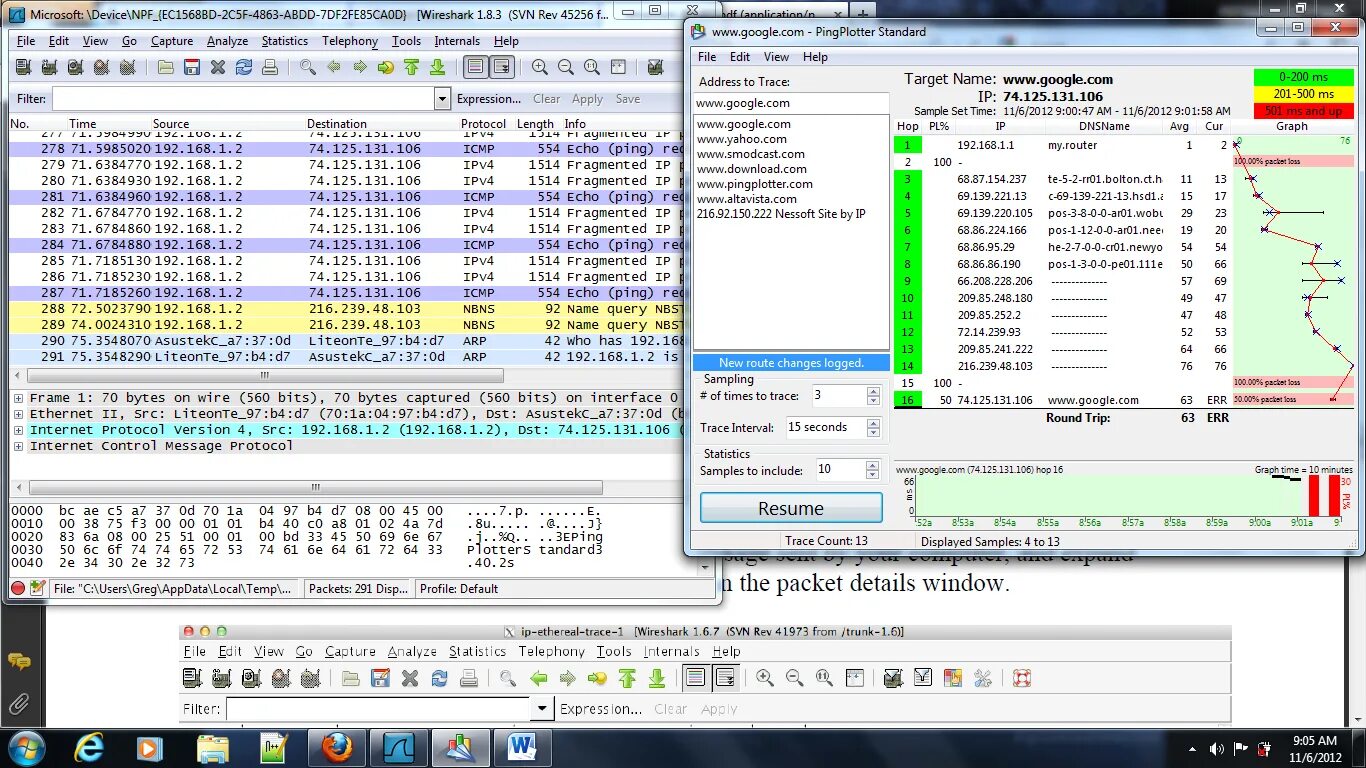Open the capture options icon in Wireshark
This screenshot has width=1366, height=768.
[x=49, y=67]
